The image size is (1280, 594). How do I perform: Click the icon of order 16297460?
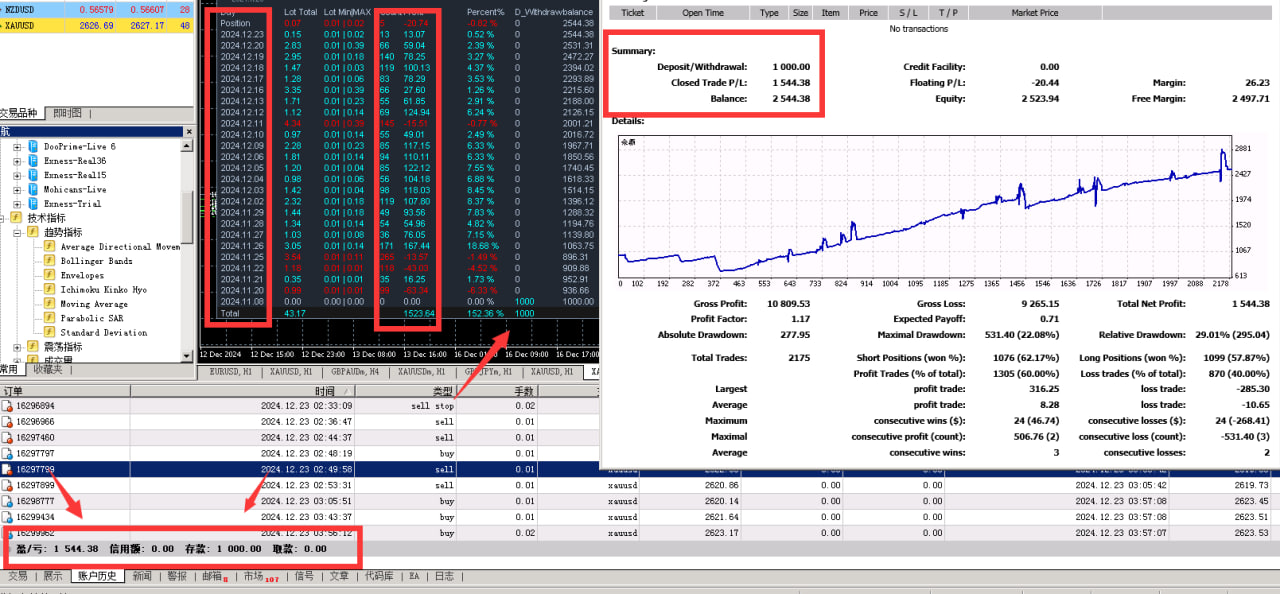tap(7, 437)
